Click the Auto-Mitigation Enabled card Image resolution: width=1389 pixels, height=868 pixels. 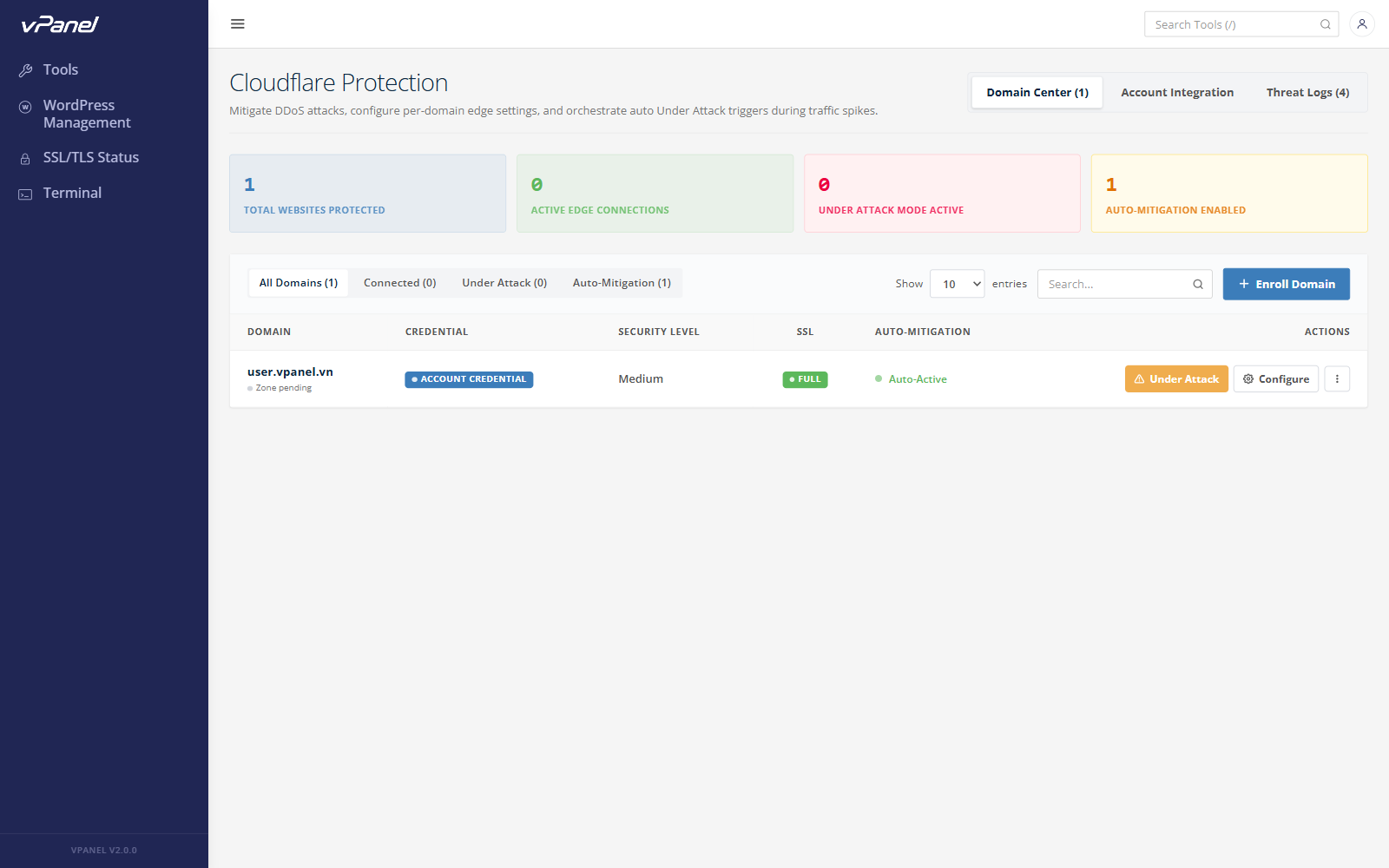pyautogui.click(x=1229, y=194)
